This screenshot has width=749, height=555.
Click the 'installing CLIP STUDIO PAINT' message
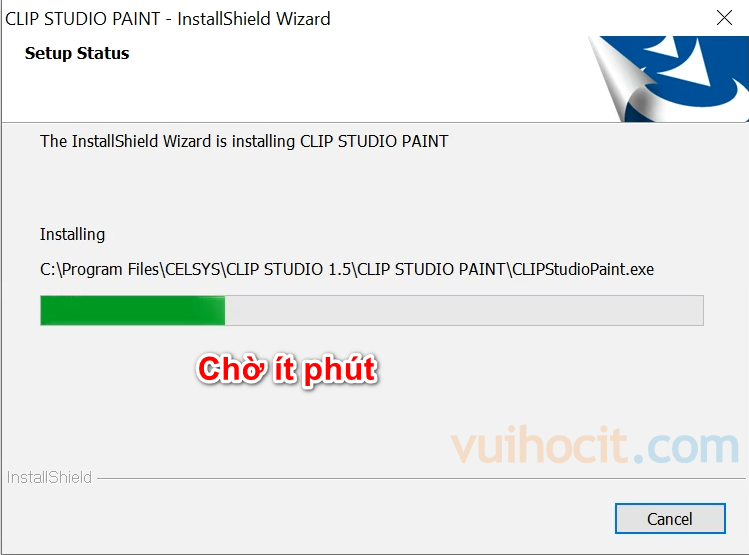[x=244, y=141]
